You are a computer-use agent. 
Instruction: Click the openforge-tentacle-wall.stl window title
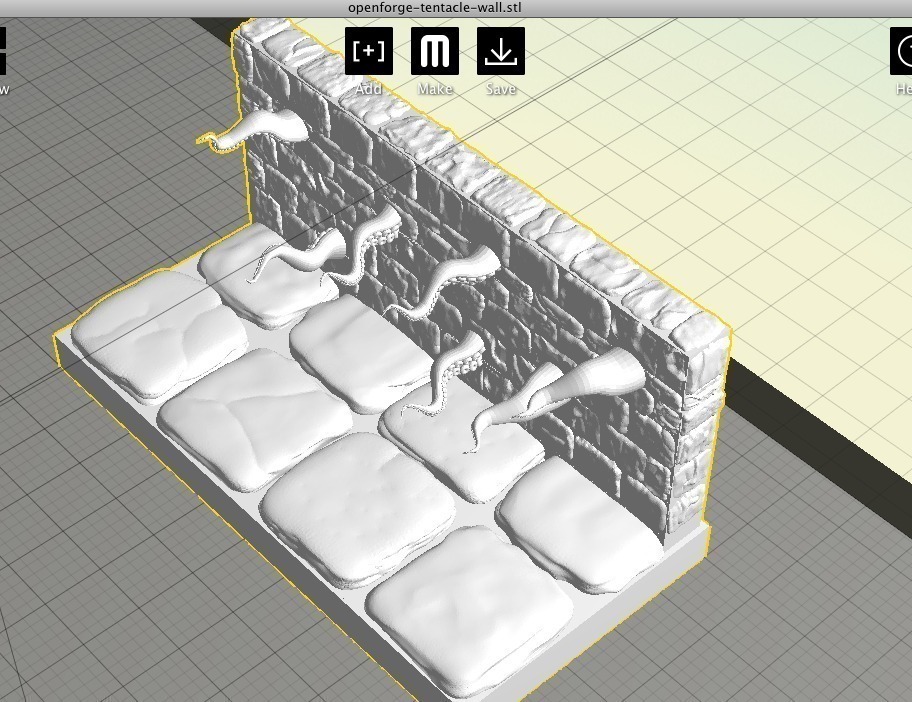tap(435, 8)
